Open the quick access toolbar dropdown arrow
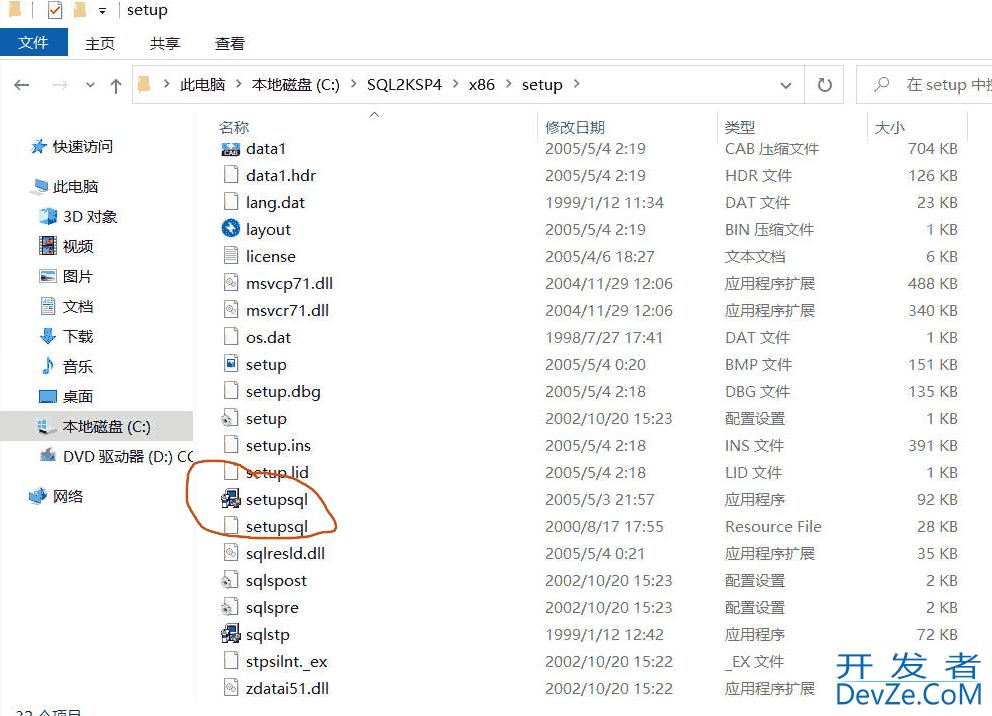Image resolution: width=992 pixels, height=716 pixels. pyautogui.click(x=102, y=11)
